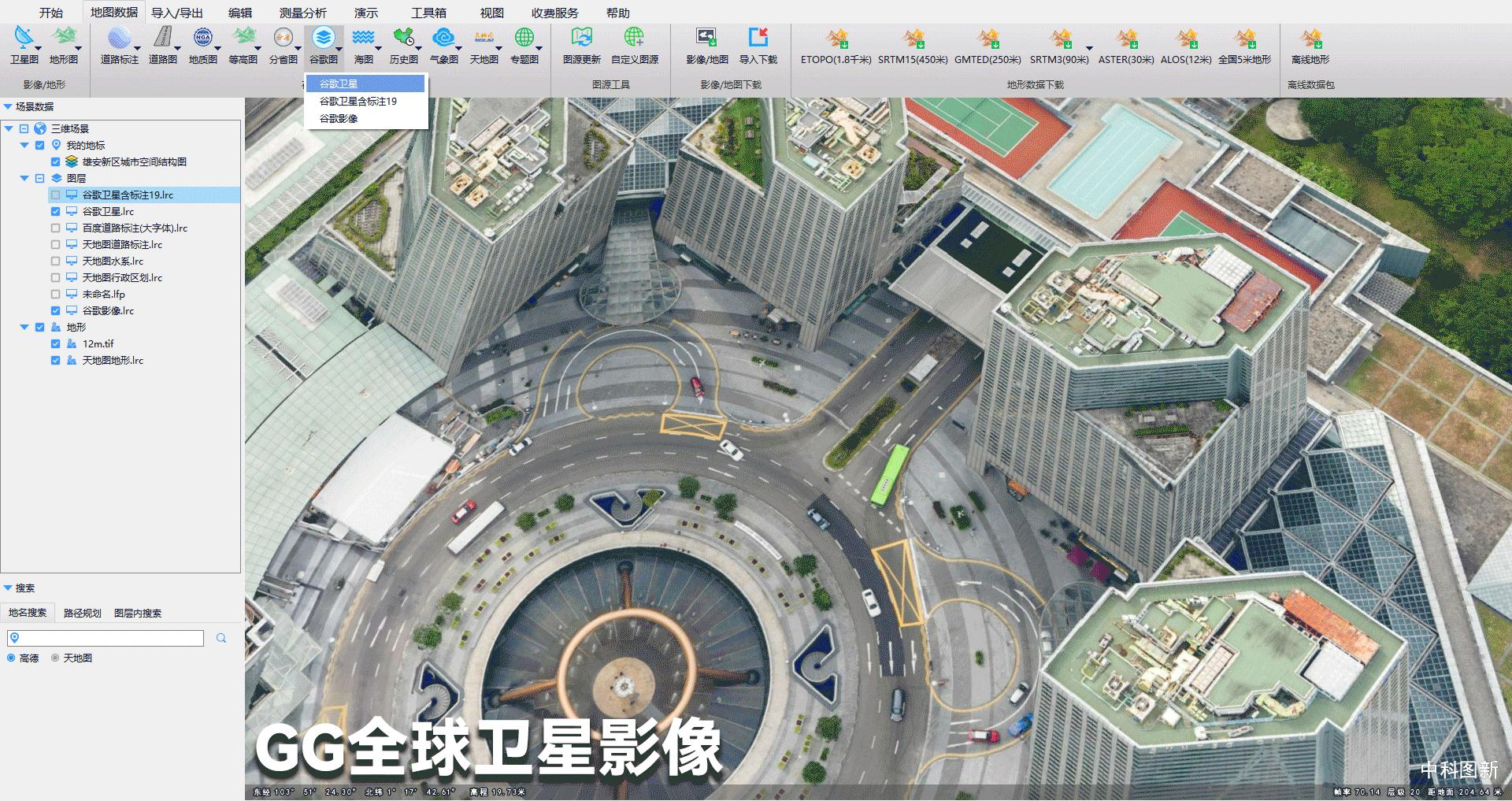Image resolution: width=1512 pixels, height=801 pixels.
Task: Click the 影像/地图 download icon
Action: pyautogui.click(x=706, y=38)
